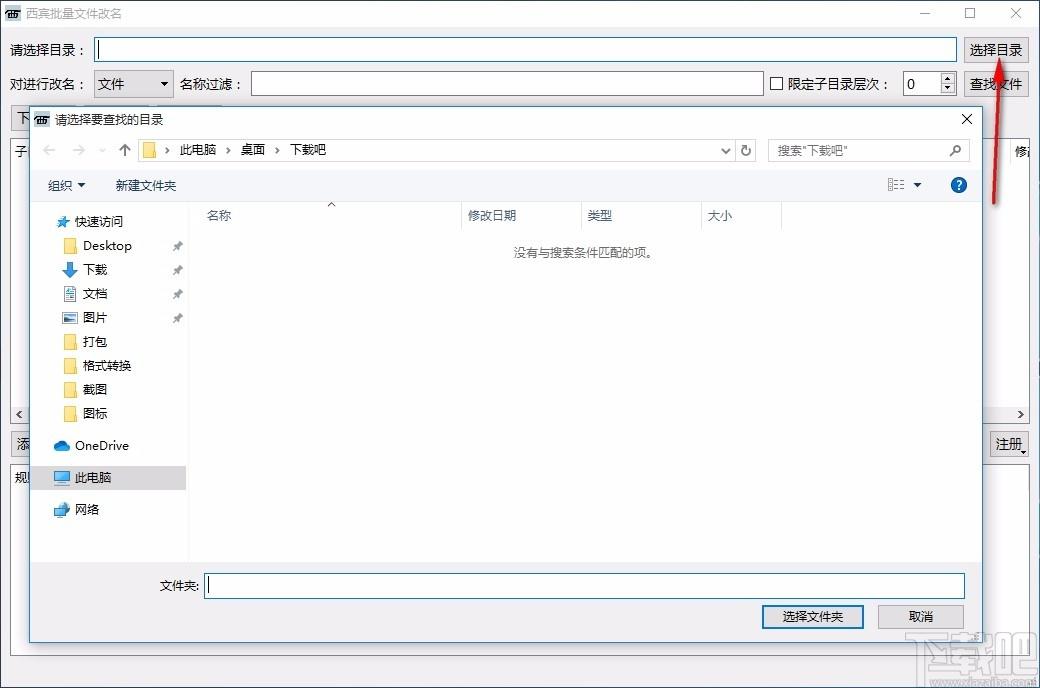Click 选择目录 in main window
This screenshot has height=688, width=1040.
[x=996, y=50]
